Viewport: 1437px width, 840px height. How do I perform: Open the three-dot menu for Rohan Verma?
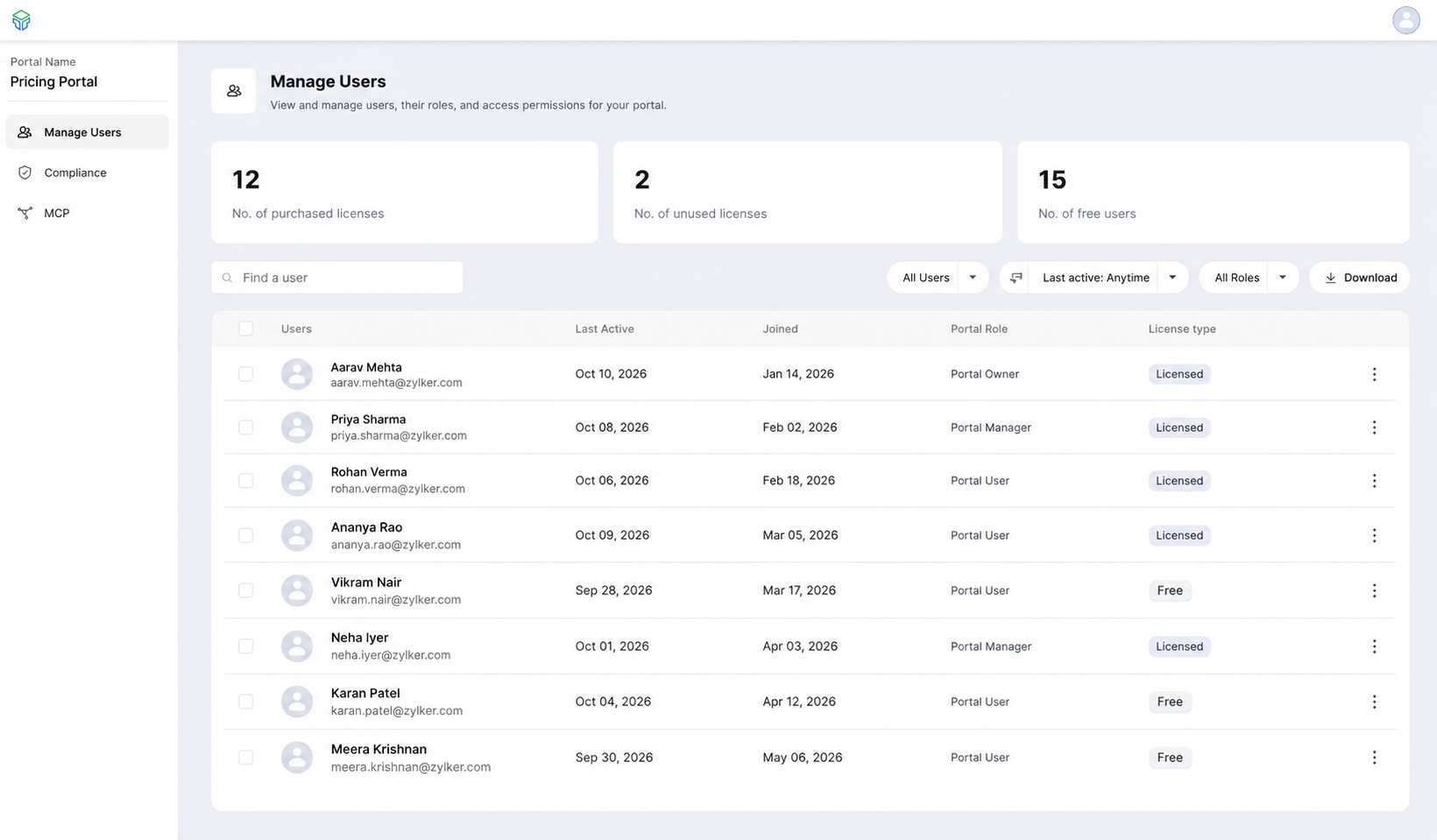tap(1374, 481)
